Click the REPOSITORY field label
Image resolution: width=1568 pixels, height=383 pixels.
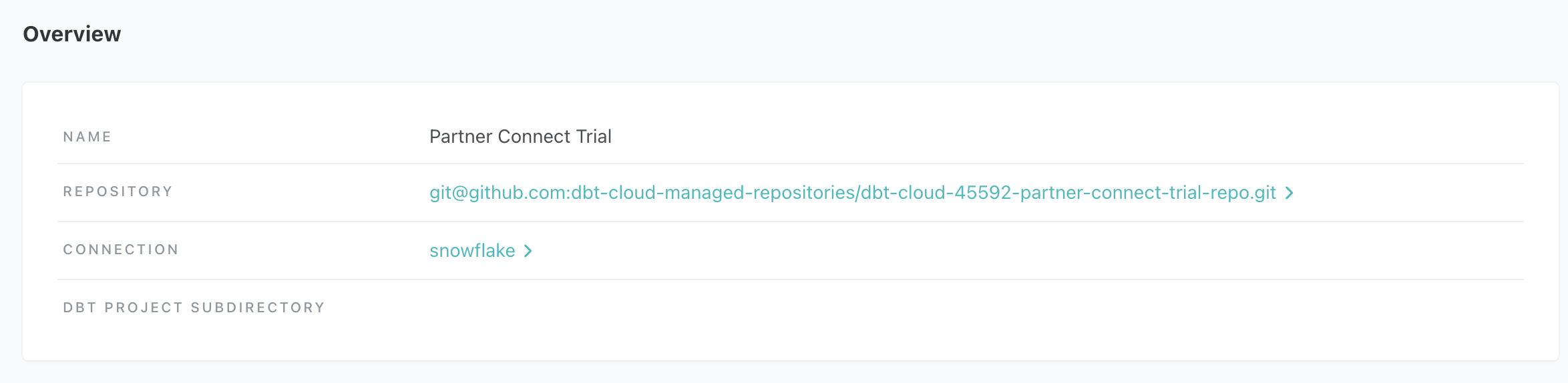(118, 192)
